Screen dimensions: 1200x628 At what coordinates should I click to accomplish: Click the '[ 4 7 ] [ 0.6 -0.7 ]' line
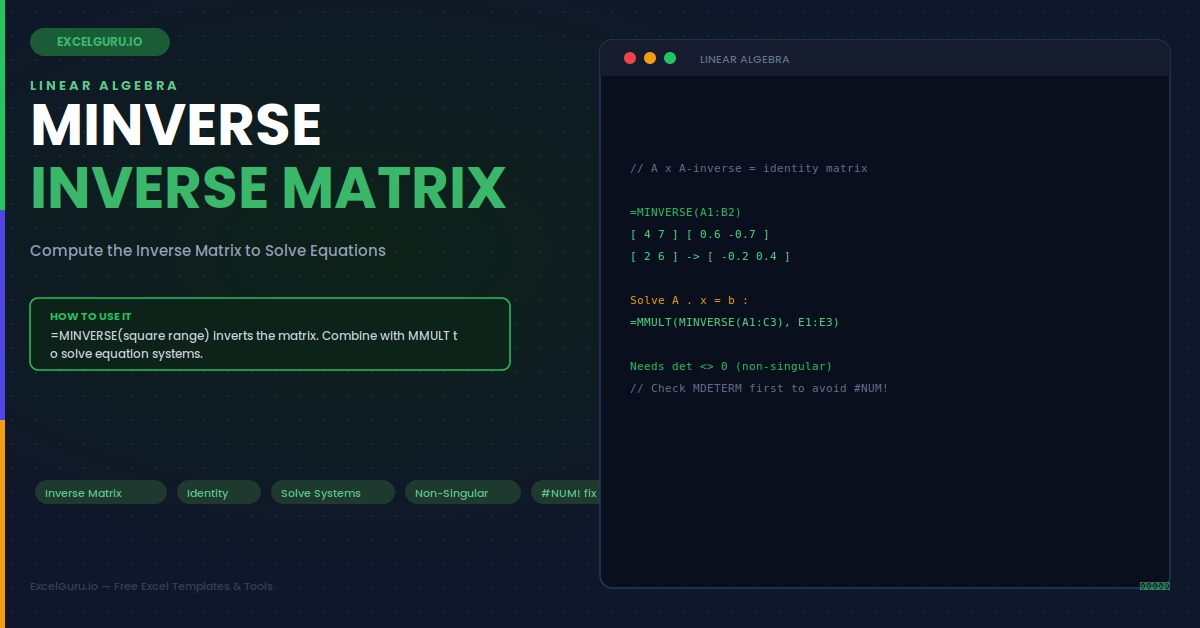(x=700, y=234)
